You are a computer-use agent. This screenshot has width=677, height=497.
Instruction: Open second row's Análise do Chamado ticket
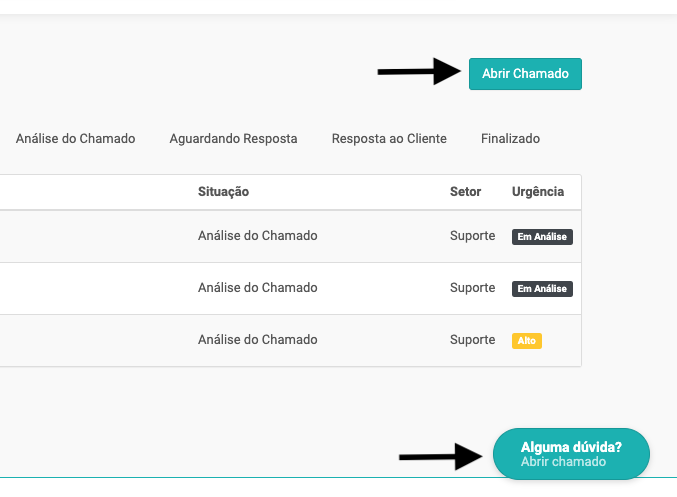257,288
